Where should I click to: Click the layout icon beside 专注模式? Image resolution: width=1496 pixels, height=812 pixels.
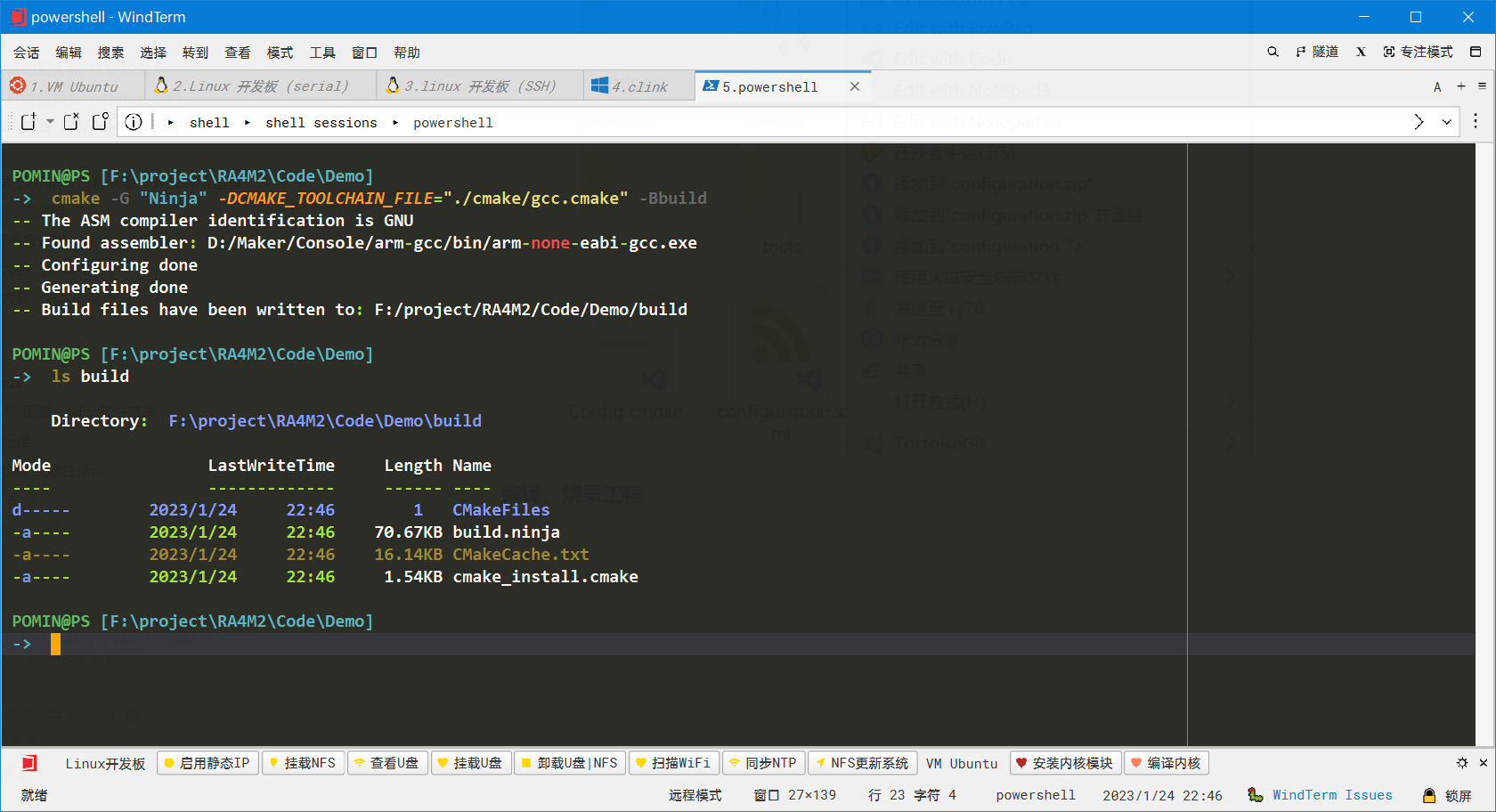coord(1476,52)
